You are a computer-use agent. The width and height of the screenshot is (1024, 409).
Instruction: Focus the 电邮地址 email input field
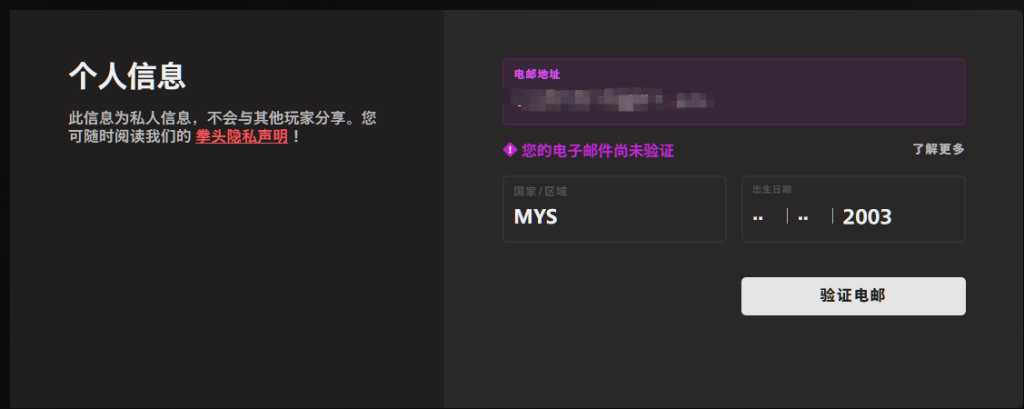coord(734,91)
